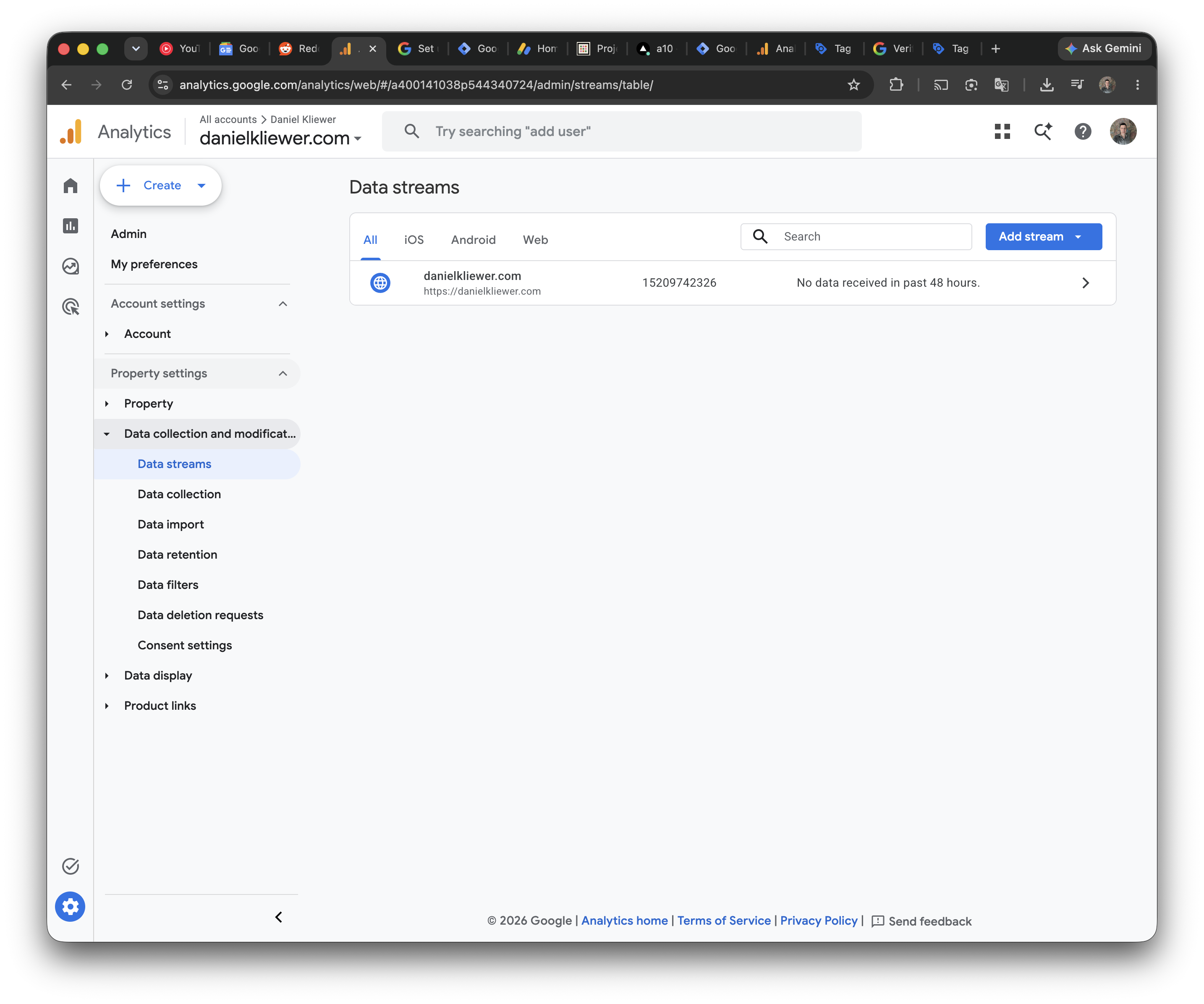Click the Google Analytics logo
Screen dimensions: 1204x1004
(x=71, y=132)
